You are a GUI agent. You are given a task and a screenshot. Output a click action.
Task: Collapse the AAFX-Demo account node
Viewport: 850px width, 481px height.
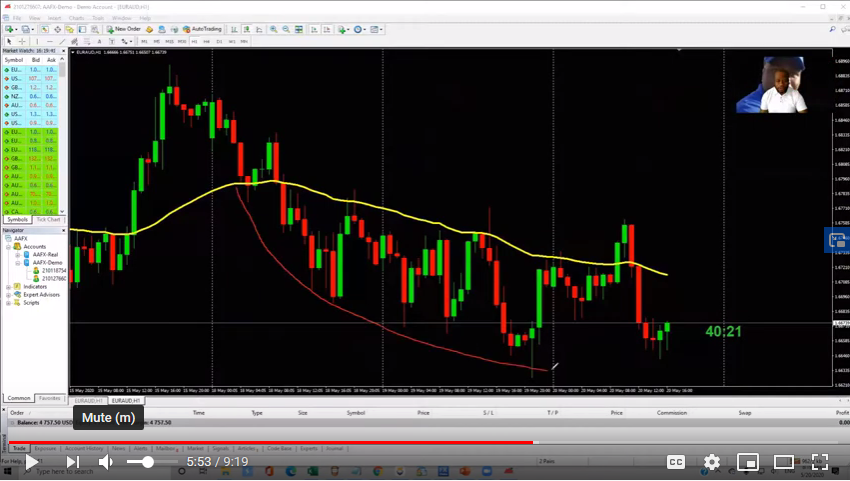click(17, 262)
